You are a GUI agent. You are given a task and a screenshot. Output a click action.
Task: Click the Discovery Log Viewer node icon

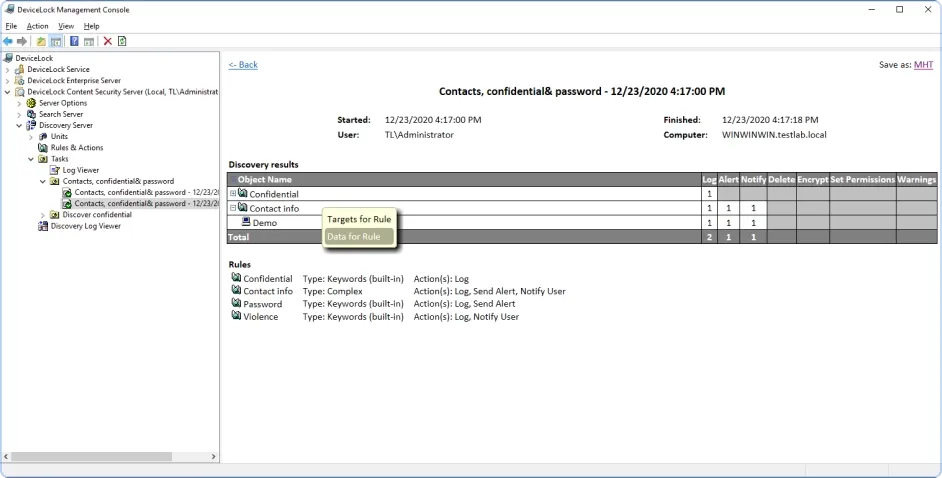[43, 226]
